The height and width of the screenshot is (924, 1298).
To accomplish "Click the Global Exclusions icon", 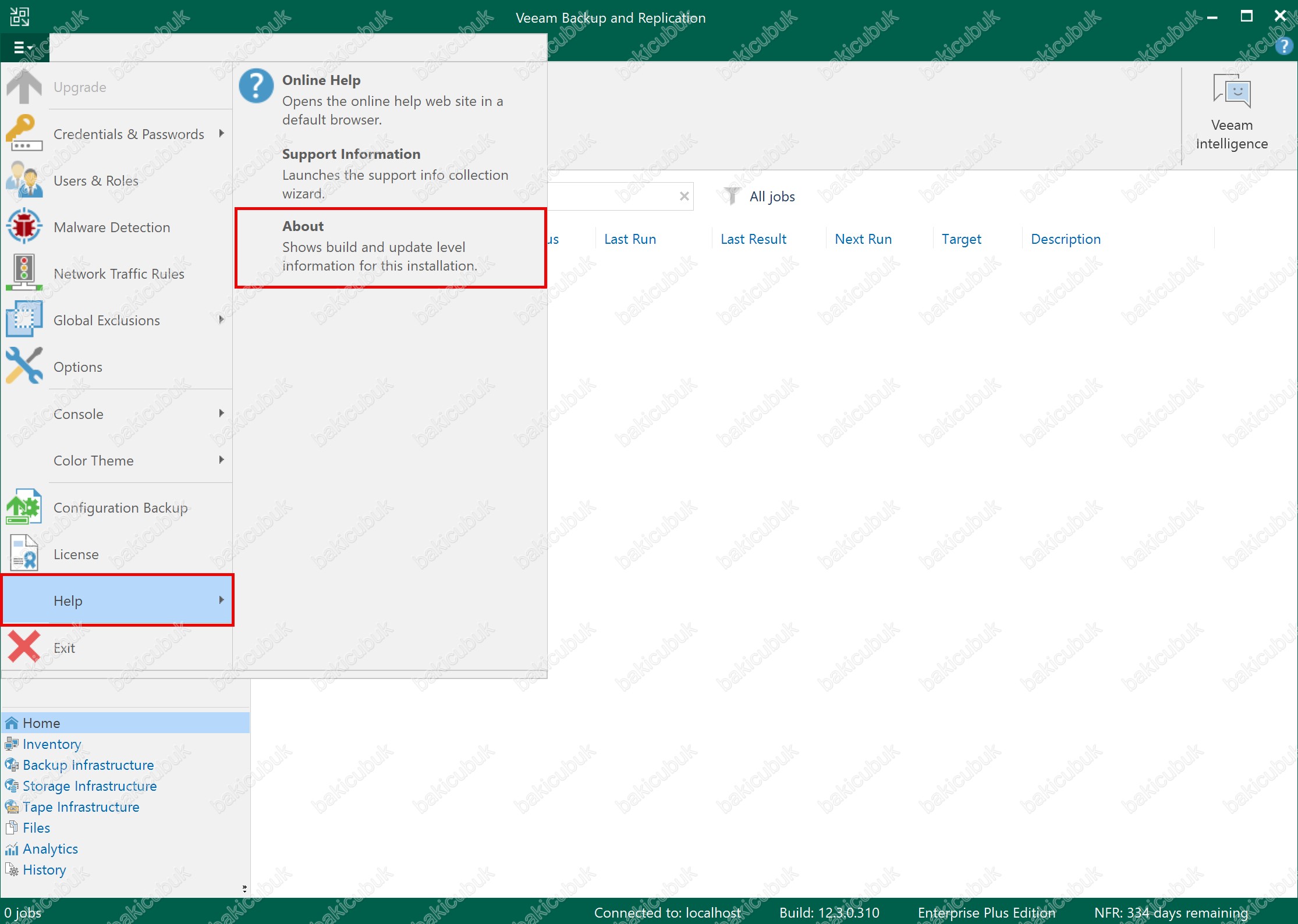I will 24,319.
